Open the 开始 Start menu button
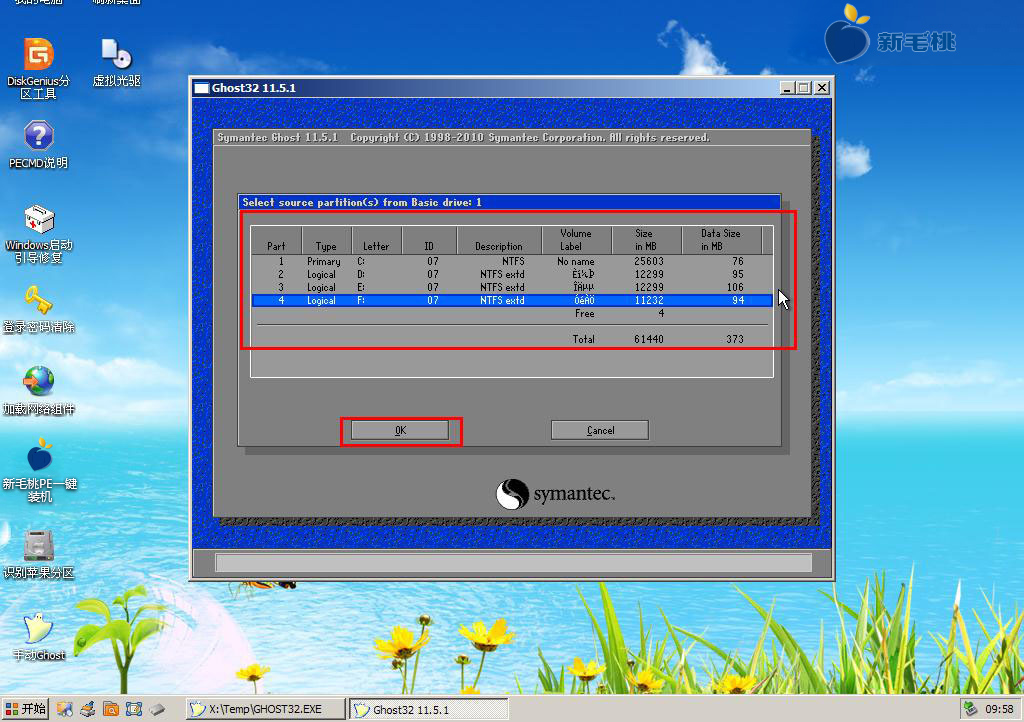This screenshot has width=1024, height=722. 25,709
